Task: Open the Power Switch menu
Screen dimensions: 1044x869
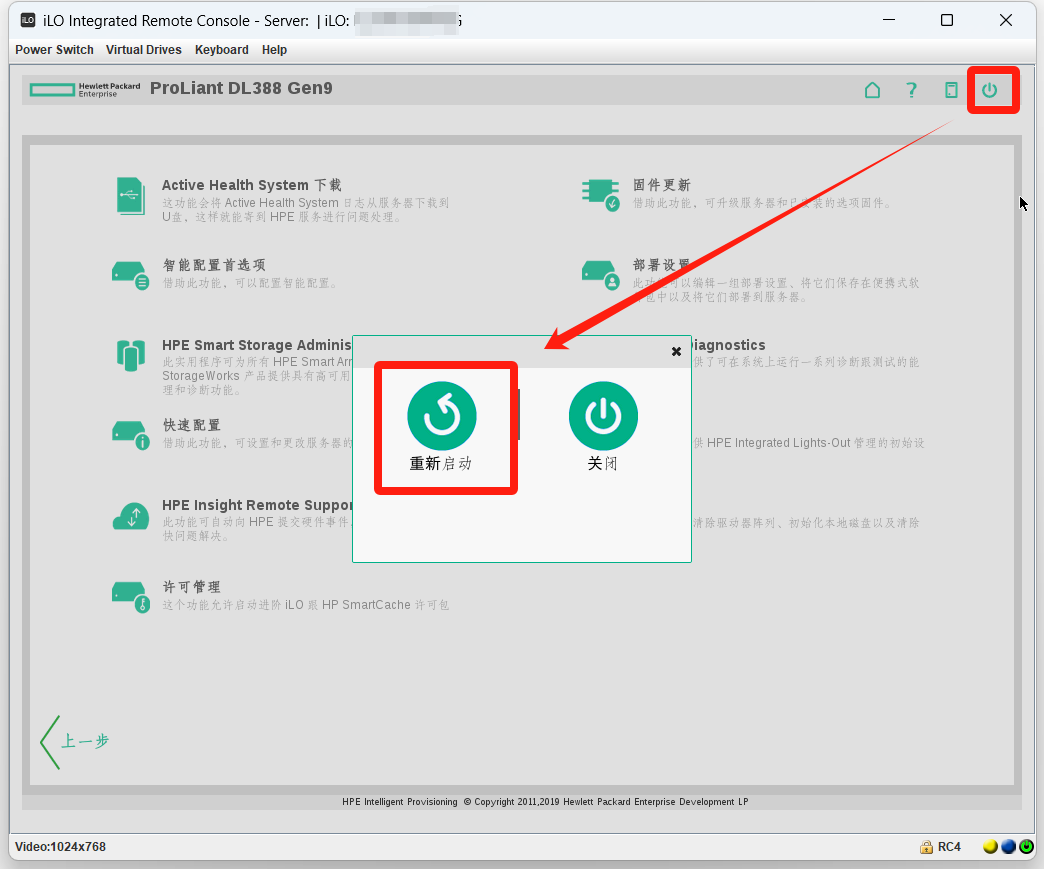Action: tap(54, 50)
